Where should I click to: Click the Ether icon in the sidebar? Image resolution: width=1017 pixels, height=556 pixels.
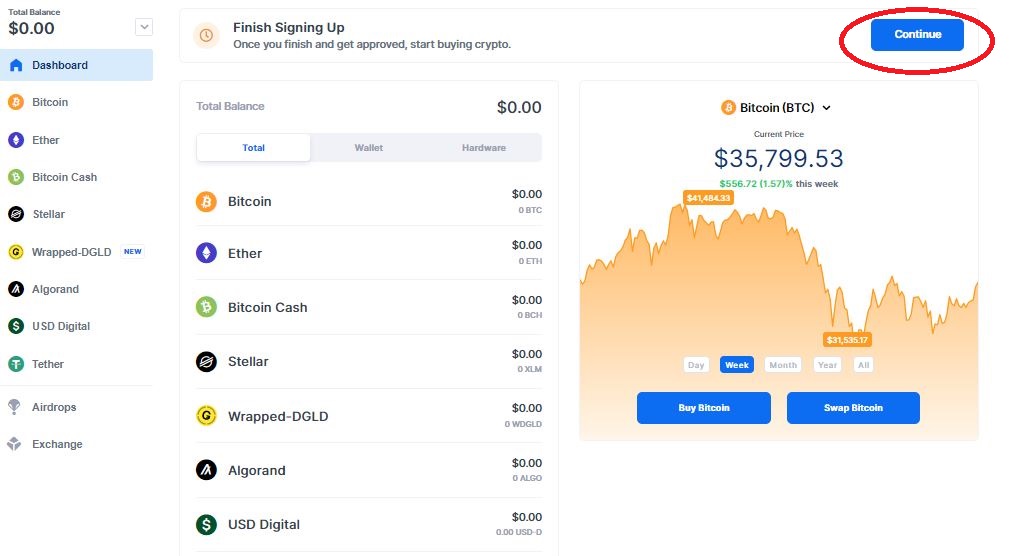coord(16,140)
